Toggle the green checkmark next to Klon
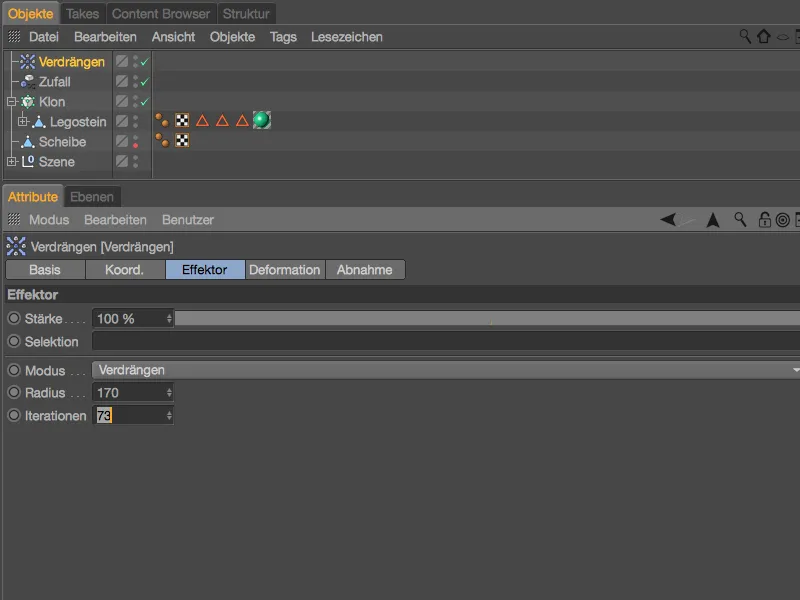This screenshot has width=800, height=600. tap(146, 101)
